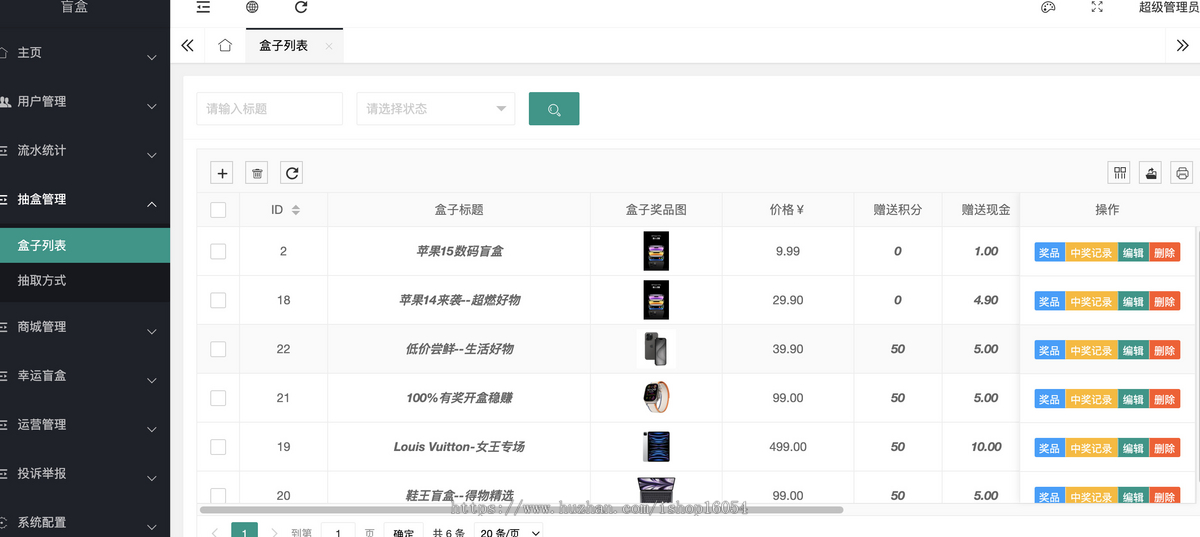Click 编辑 for Louis Vuitton row
The width and height of the screenshot is (1200, 537).
[1133, 449]
